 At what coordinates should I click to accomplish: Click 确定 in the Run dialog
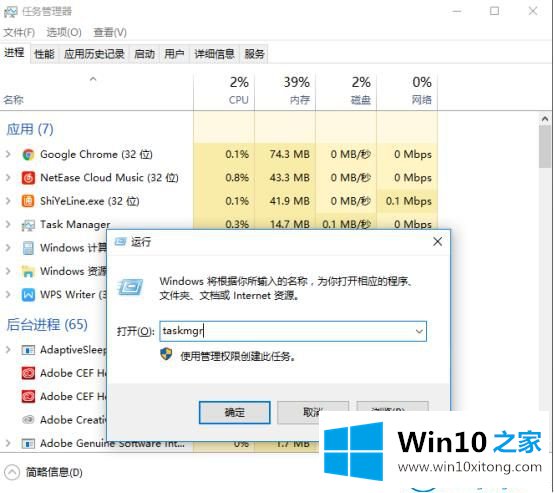(235, 412)
